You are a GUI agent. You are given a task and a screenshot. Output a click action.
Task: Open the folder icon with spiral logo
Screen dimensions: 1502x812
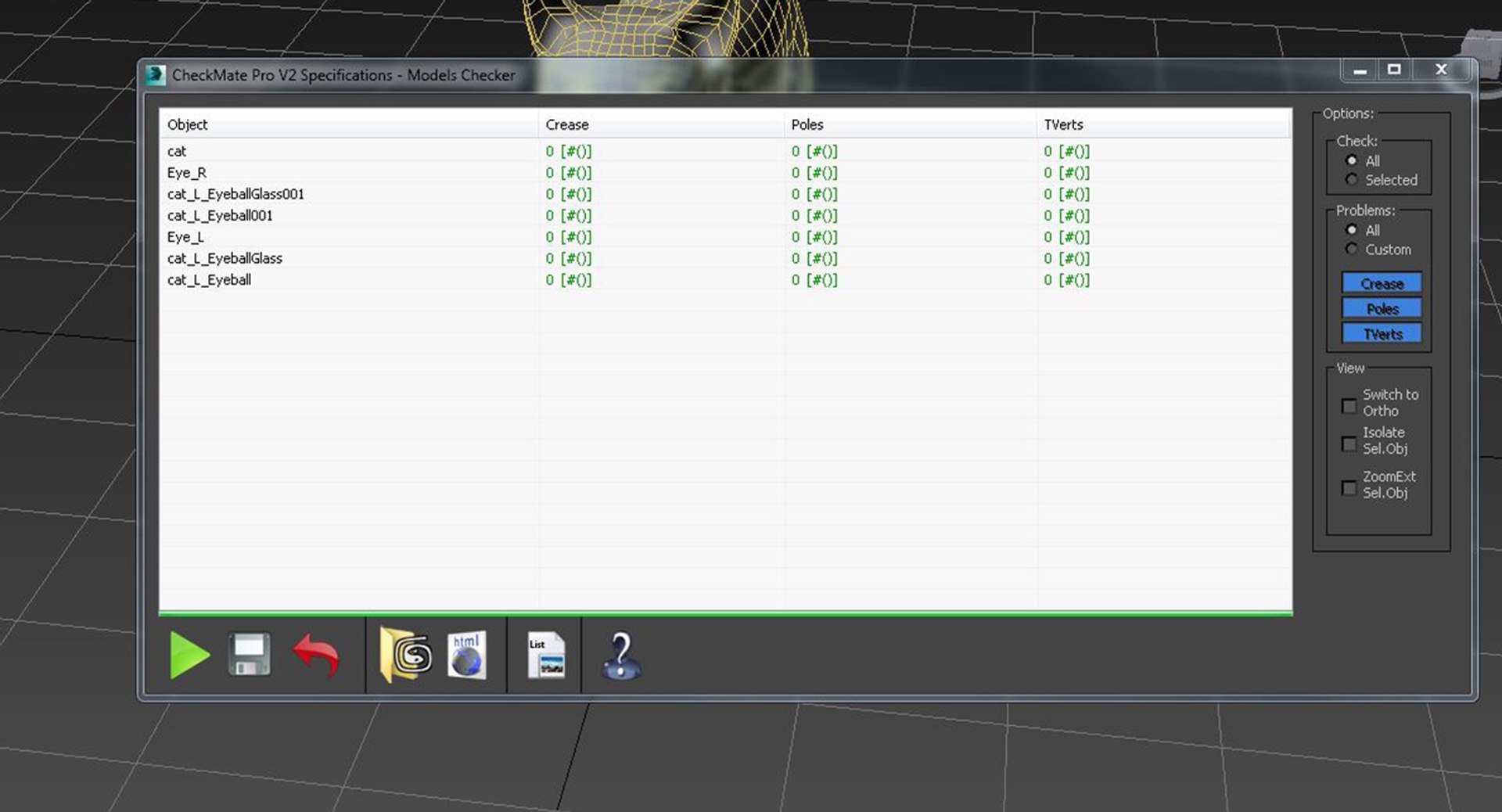click(405, 655)
